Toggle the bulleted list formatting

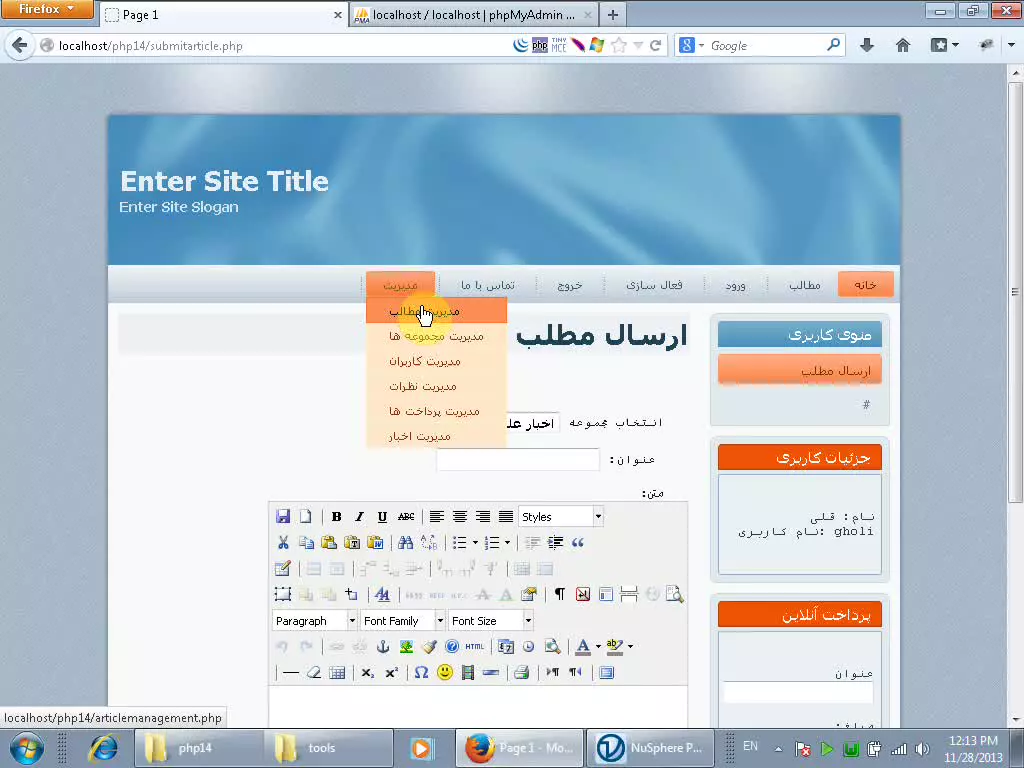(x=461, y=542)
